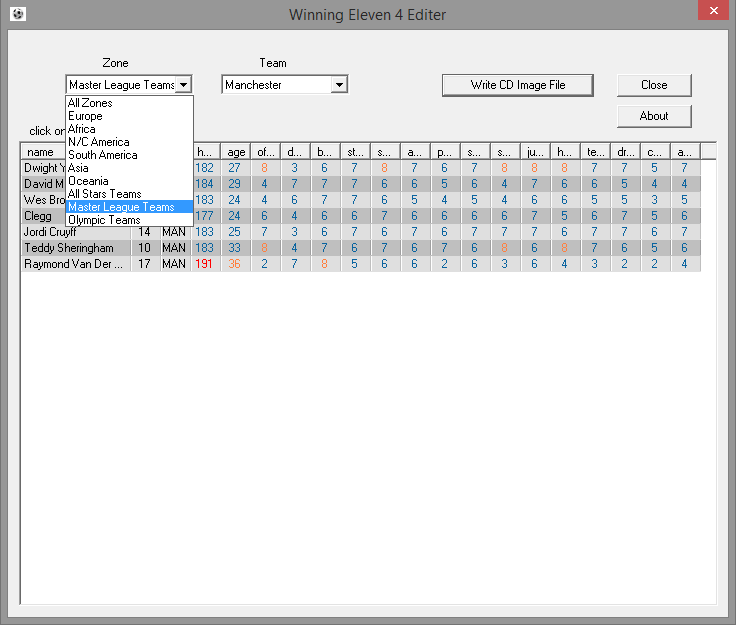
Task: Click the red 191 height value
Action: point(204,264)
